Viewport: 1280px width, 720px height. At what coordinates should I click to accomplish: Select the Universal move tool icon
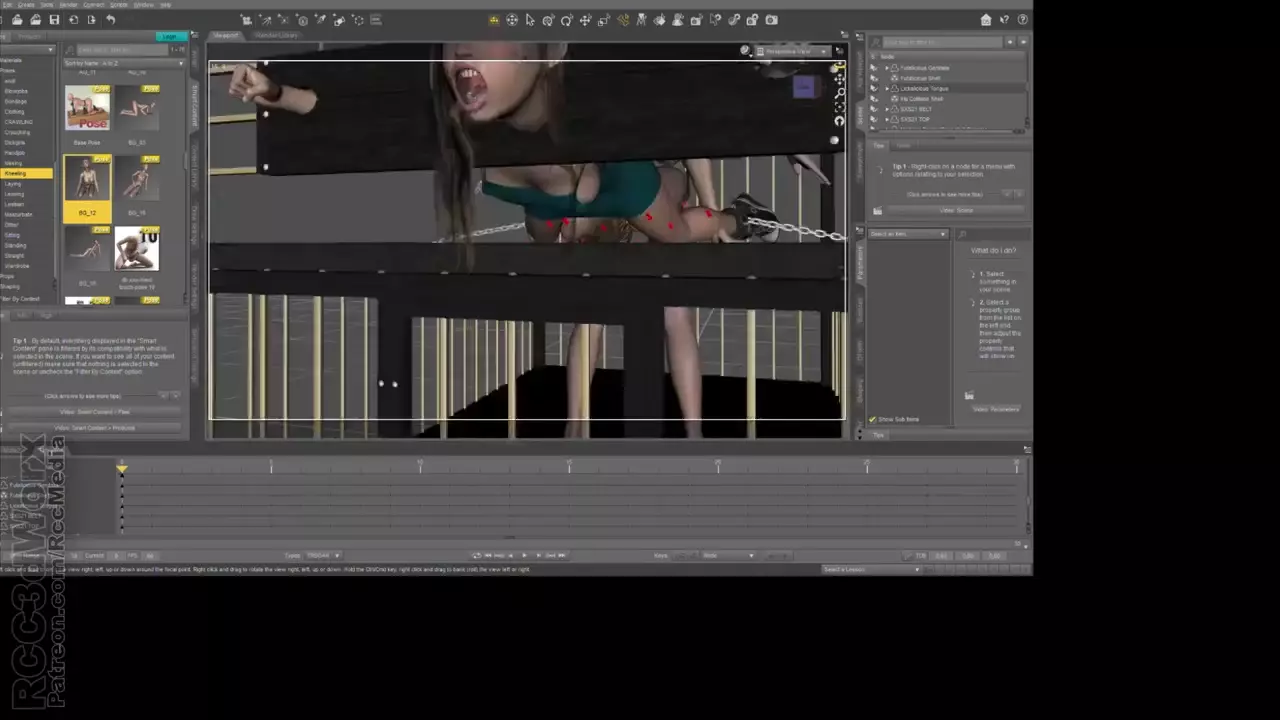(512, 20)
